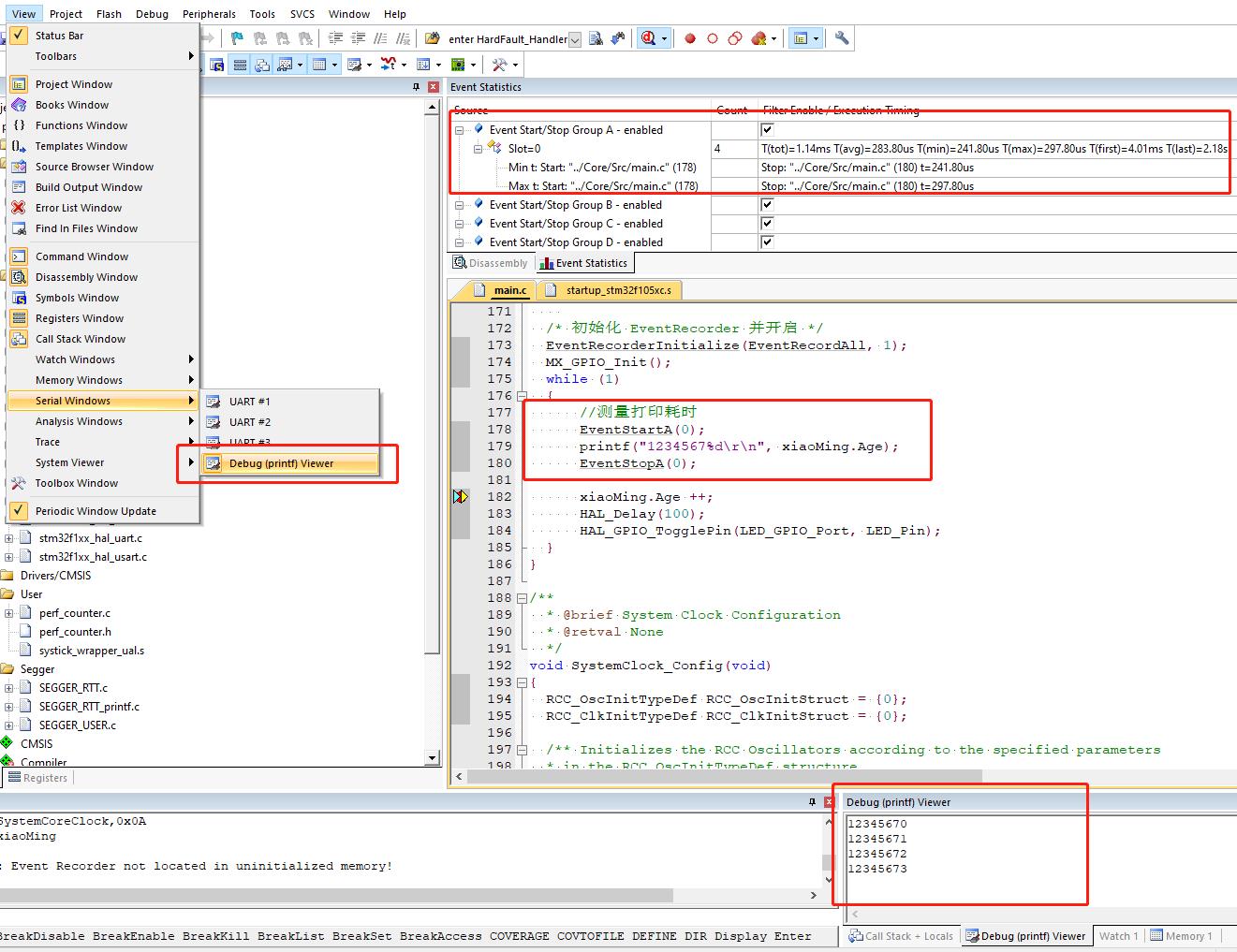Open the Peripherals menu
This screenshot has height=952, width=1237.
tap(209, 14)
